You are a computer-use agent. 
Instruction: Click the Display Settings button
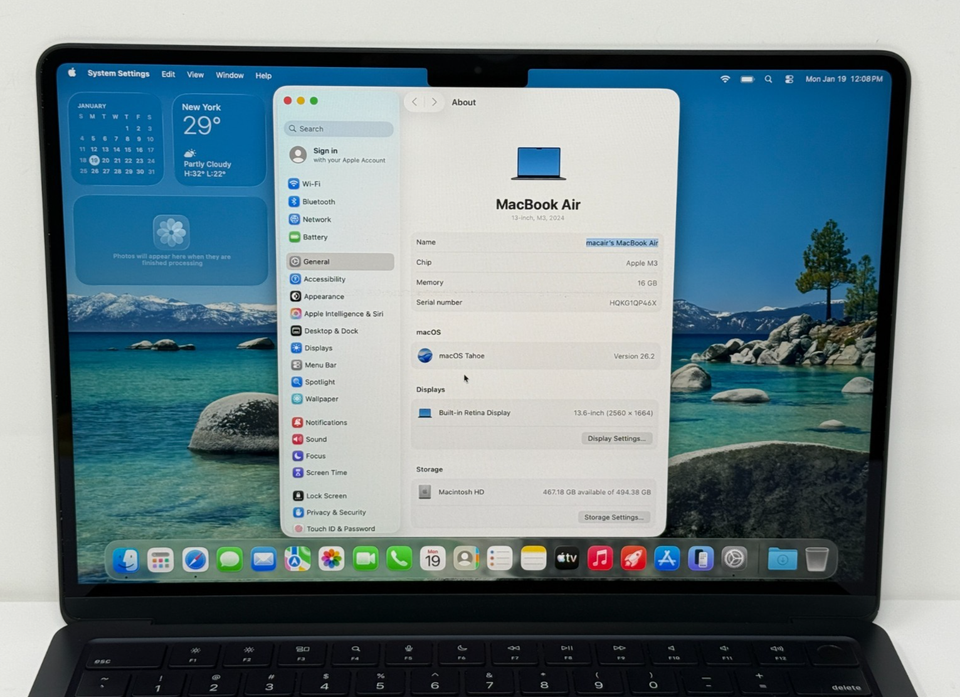click(616, 438)
